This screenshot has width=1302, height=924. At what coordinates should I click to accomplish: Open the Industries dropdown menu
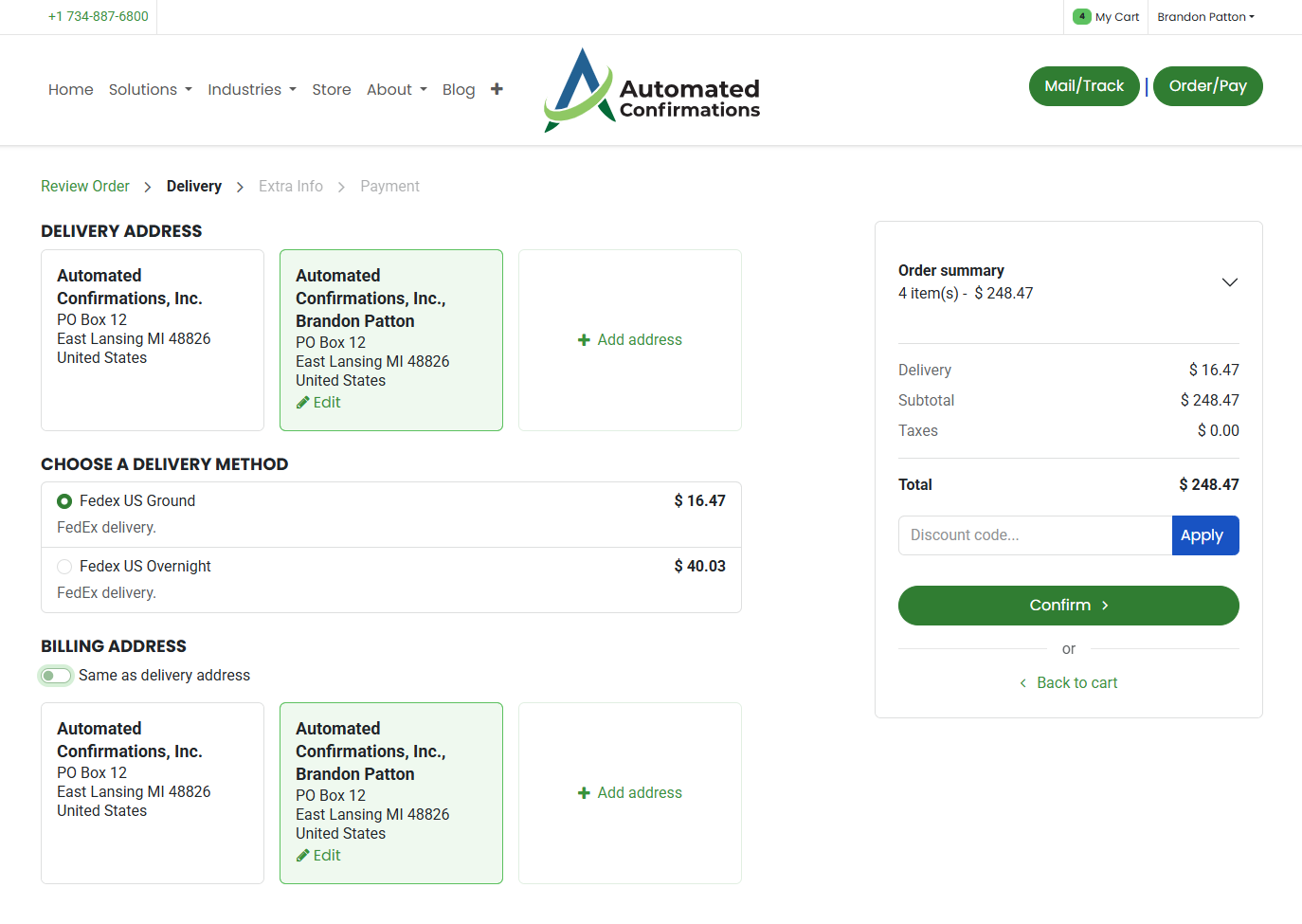click(251, 90)
